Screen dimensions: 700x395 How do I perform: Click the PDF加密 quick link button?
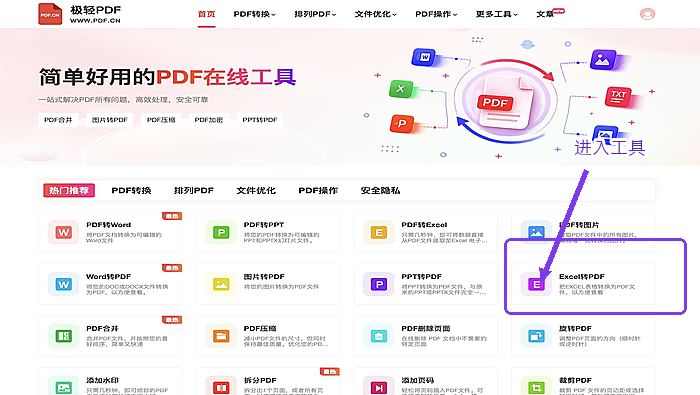pyautogui.click(x=209, y=120)
